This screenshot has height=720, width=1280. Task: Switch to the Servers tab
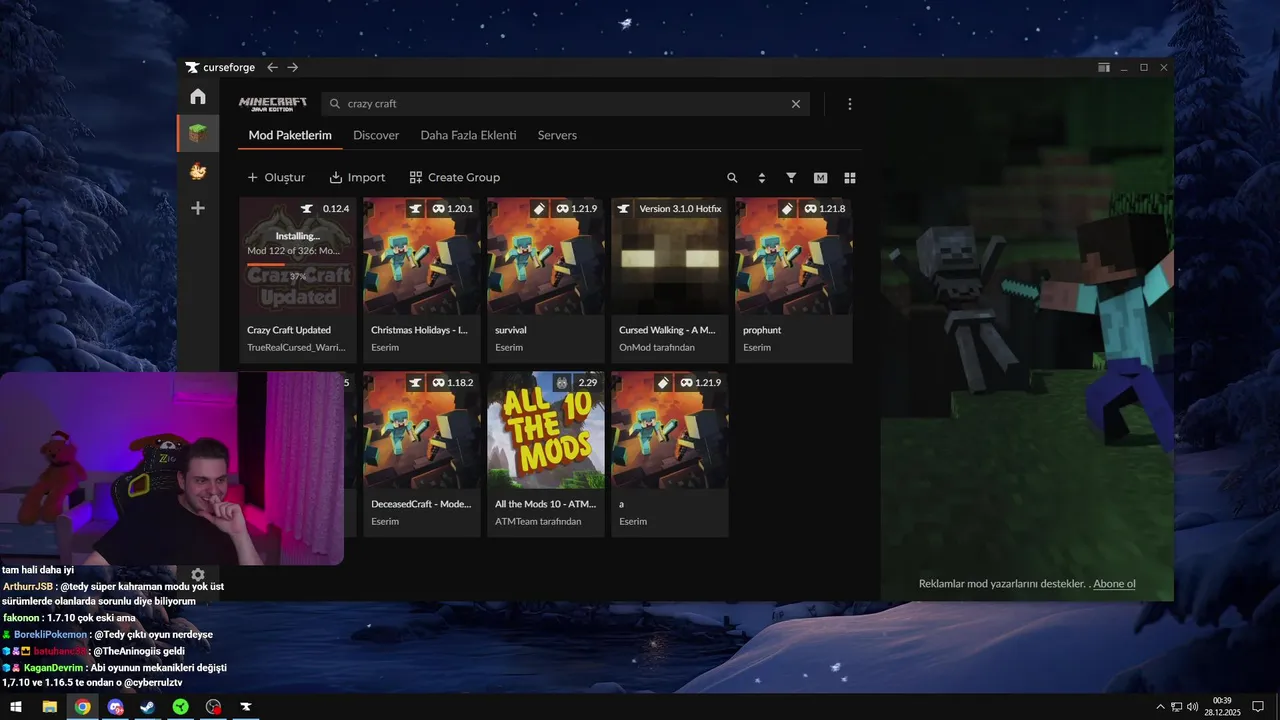pos(557,135)
